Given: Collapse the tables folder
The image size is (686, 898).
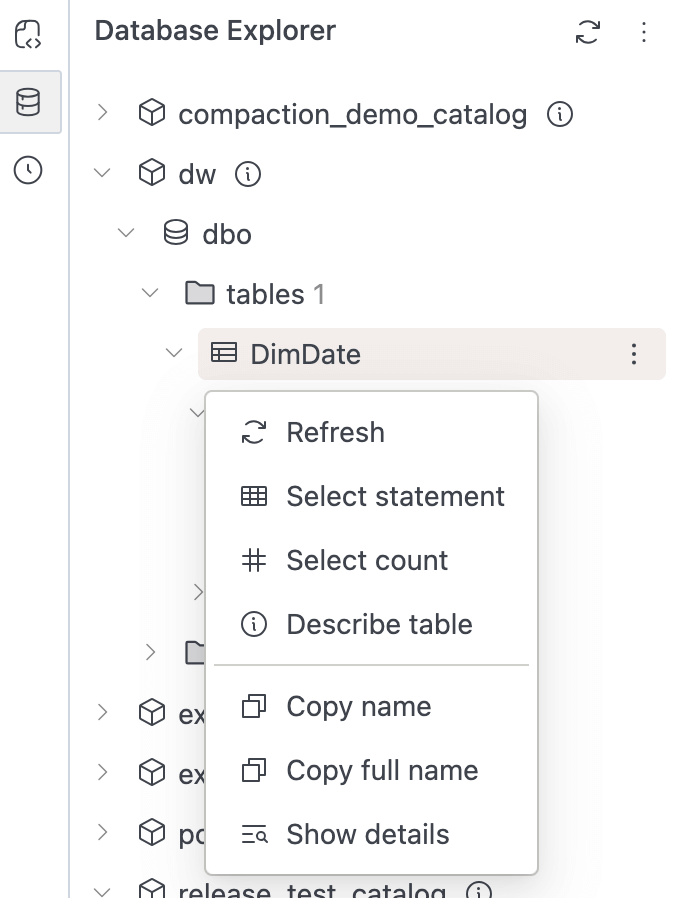Looking at the screenshot, I should coord(150,294).
